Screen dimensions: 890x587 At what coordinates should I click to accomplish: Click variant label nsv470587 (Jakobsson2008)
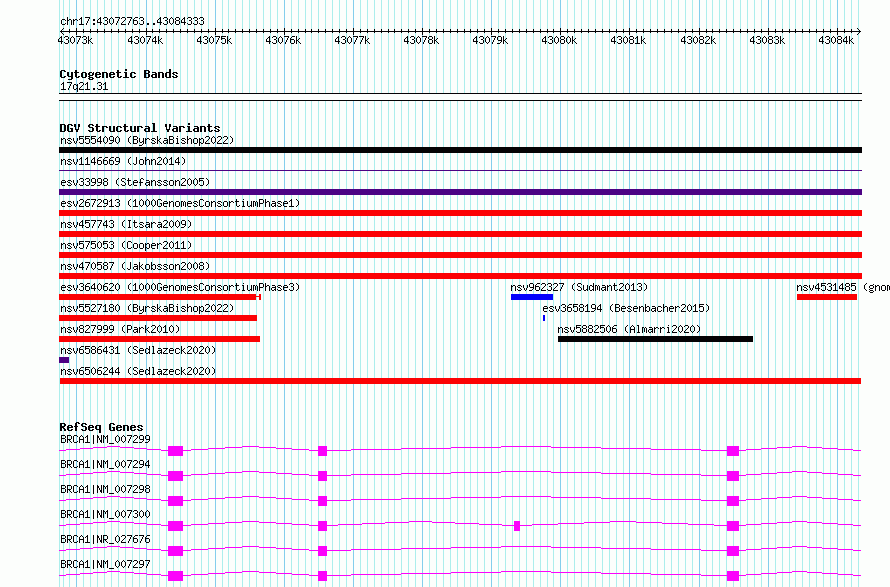(x=135, y=266)
